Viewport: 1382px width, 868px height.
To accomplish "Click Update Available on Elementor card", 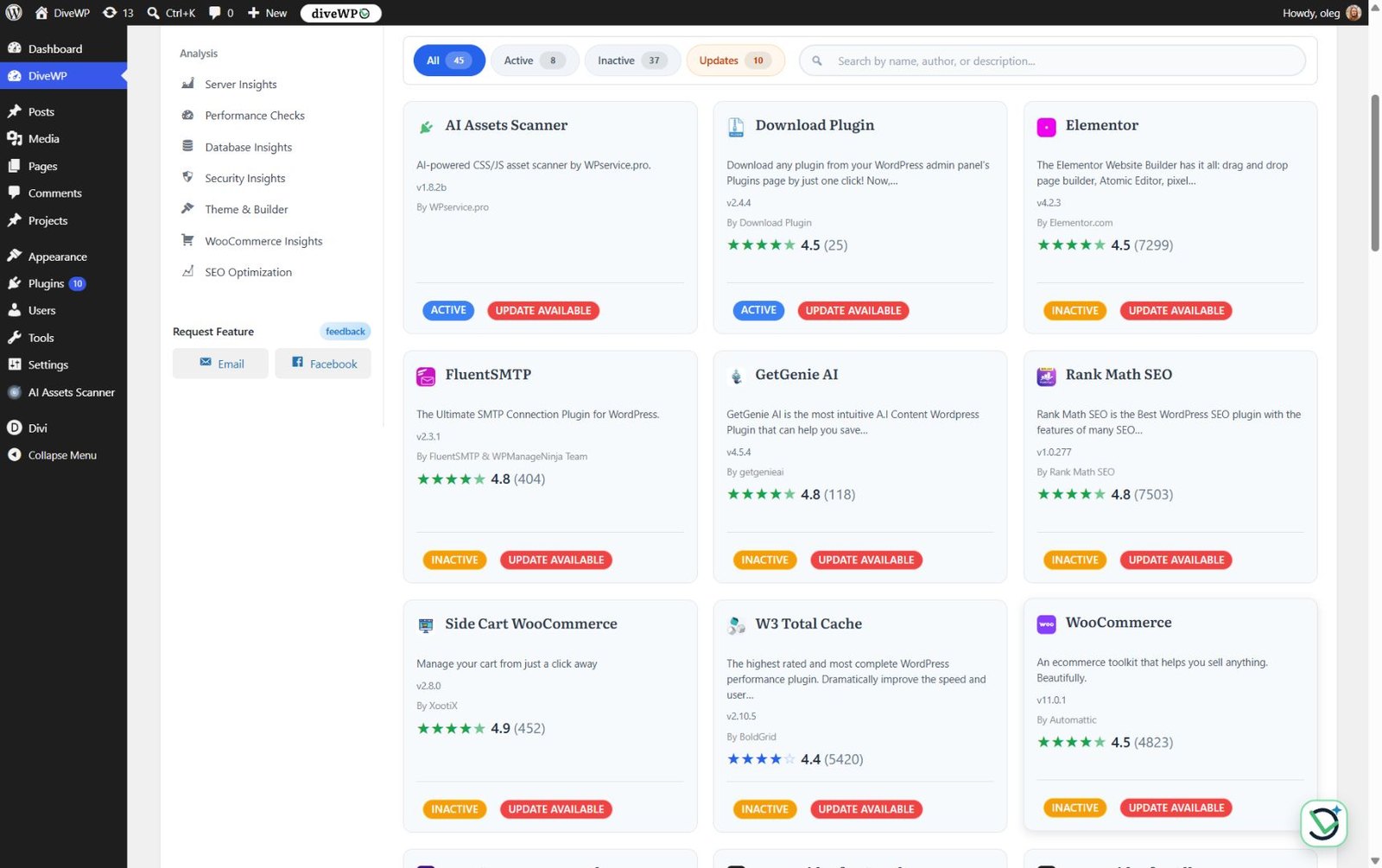I will [1176, 311].
